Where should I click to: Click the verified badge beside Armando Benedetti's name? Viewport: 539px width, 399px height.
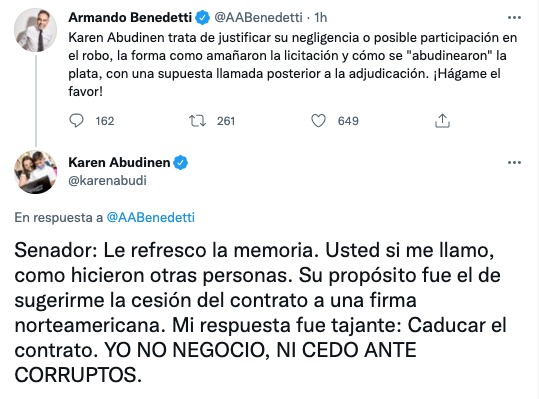(x=202, y=18)
